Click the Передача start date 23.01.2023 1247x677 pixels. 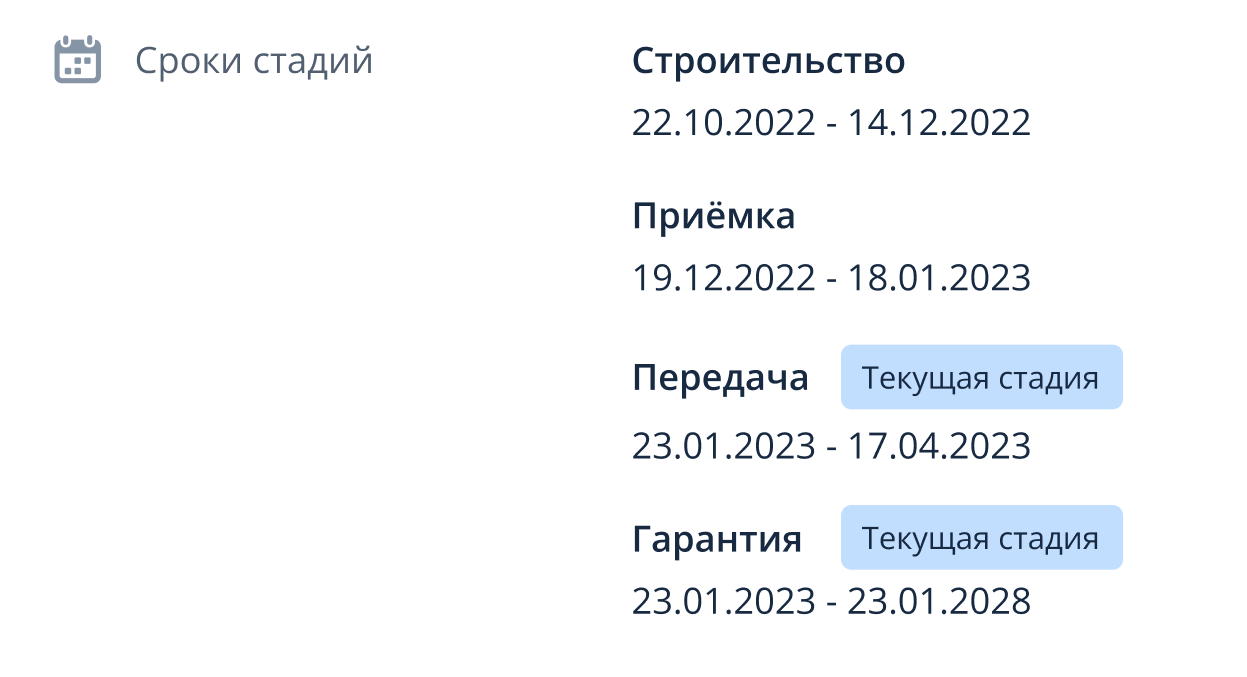coord(723,445)
